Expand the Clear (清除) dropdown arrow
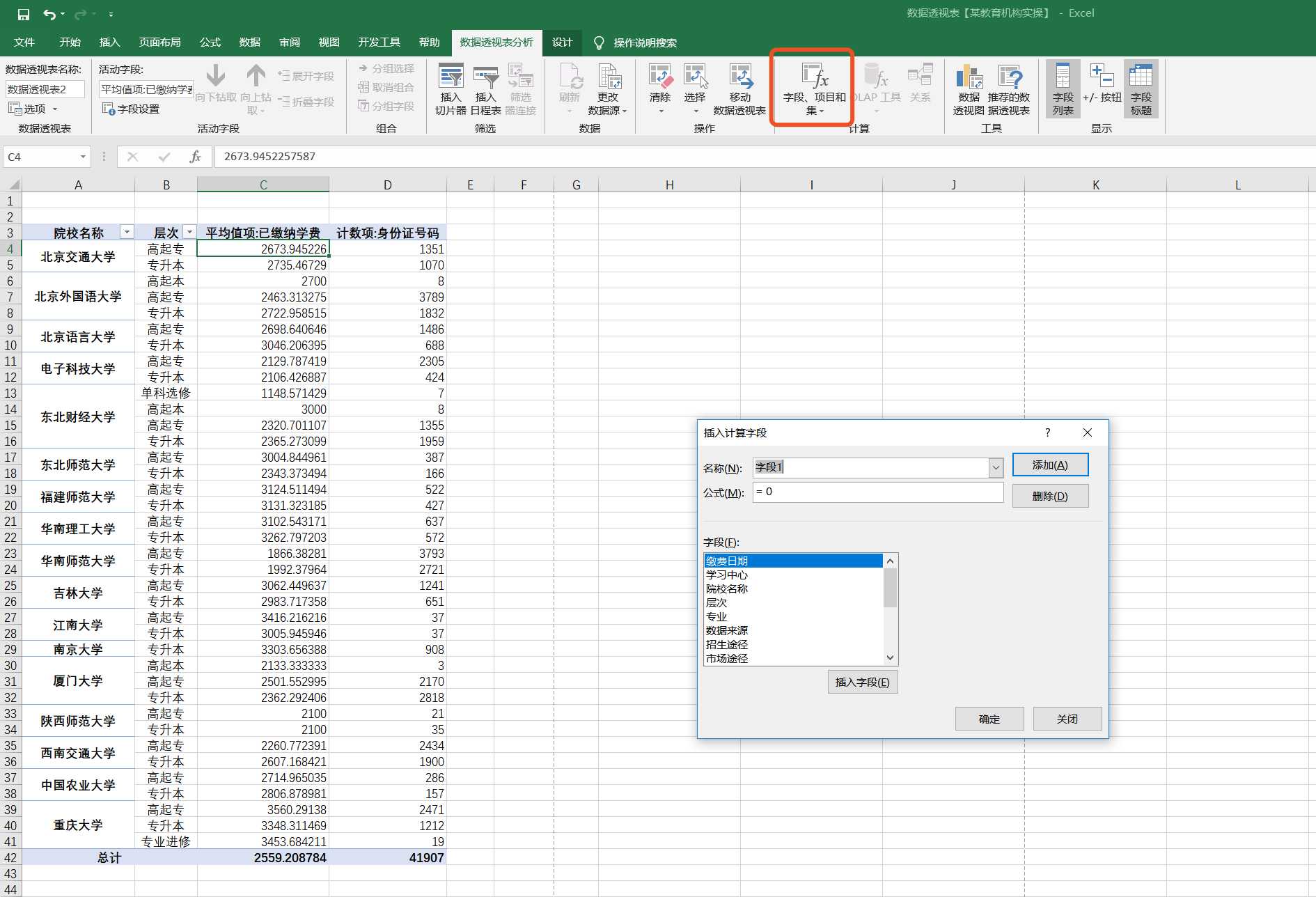The height and width of the screenshot is (897, 1316). pos(660,111)
